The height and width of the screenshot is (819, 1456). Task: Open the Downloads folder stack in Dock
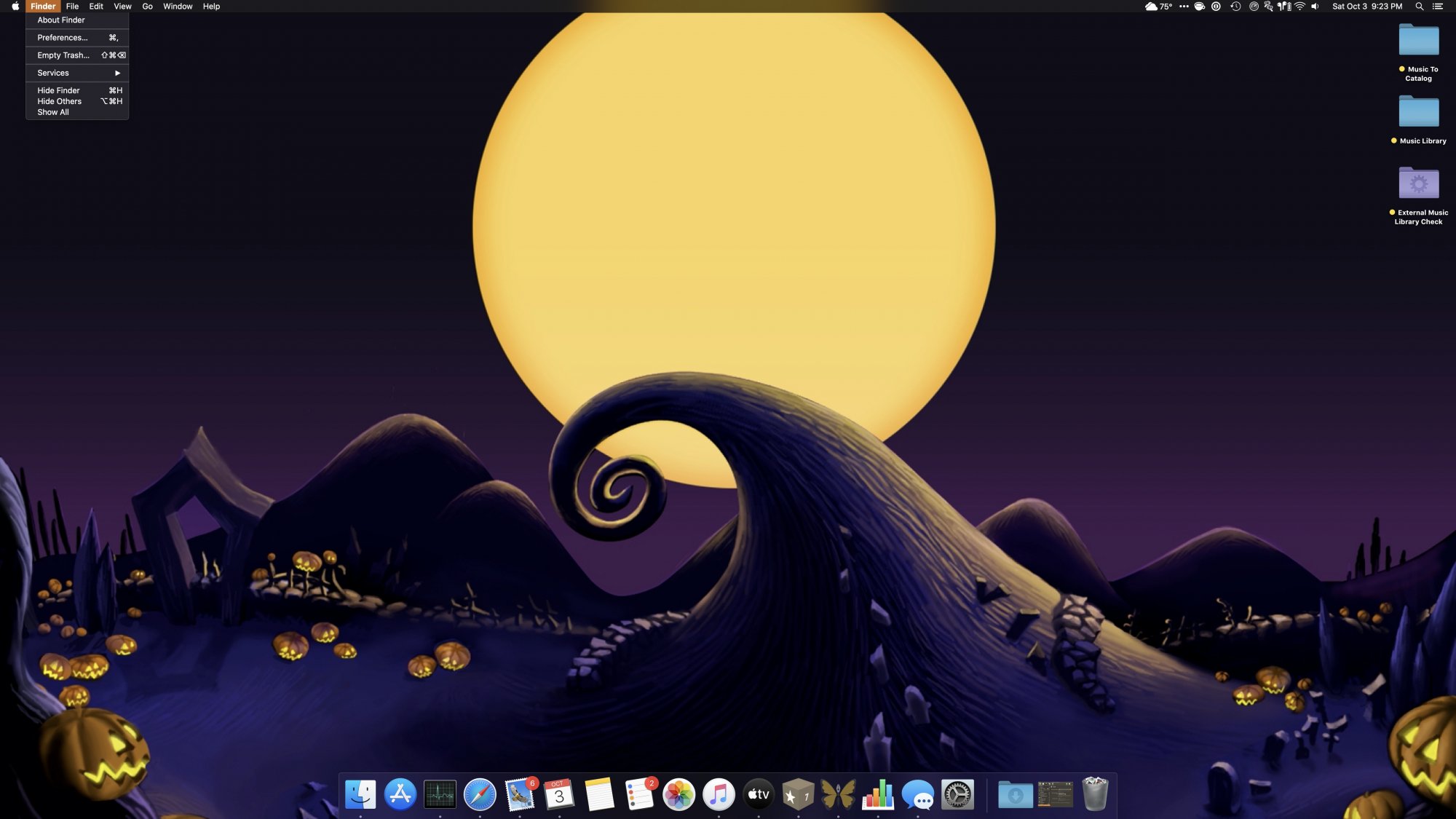point(1015,794)
